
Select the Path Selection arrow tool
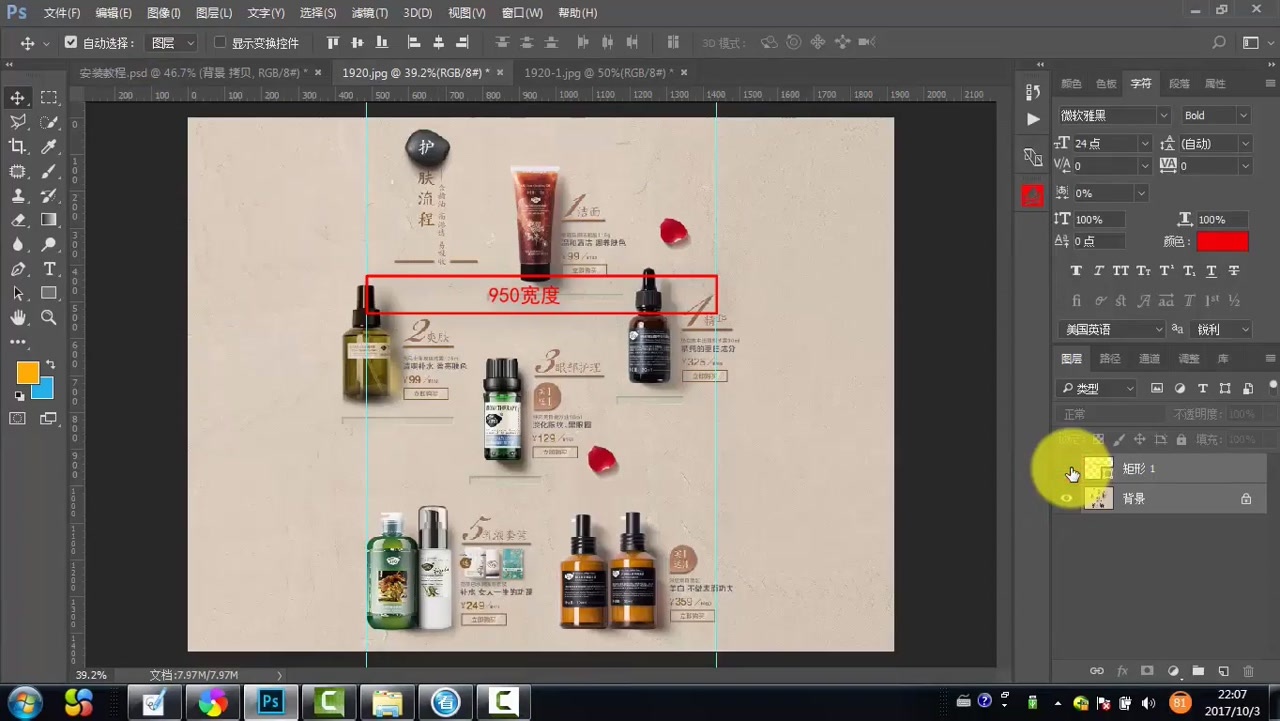(18, 293)
